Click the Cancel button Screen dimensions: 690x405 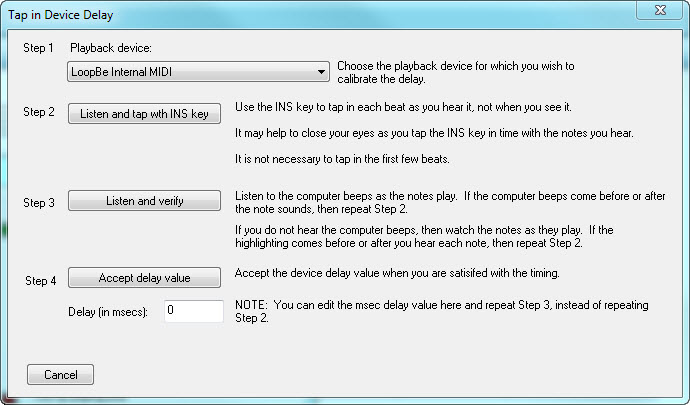click(x=60, y=375)
